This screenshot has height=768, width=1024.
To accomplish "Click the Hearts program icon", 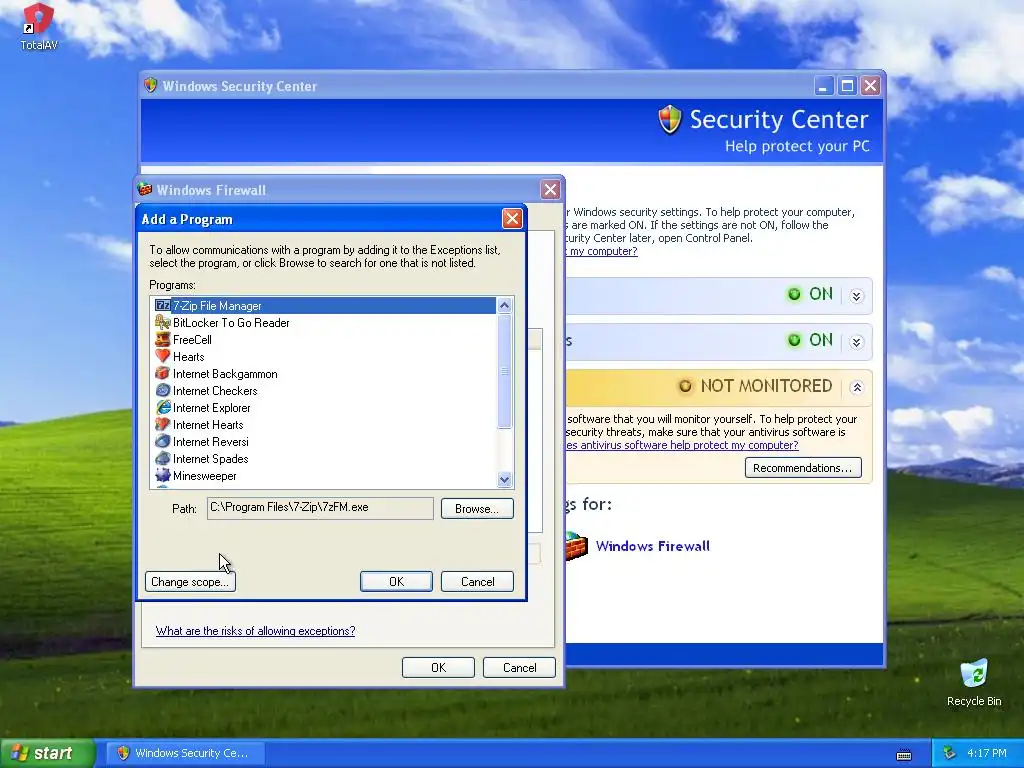I will [163, 357].
